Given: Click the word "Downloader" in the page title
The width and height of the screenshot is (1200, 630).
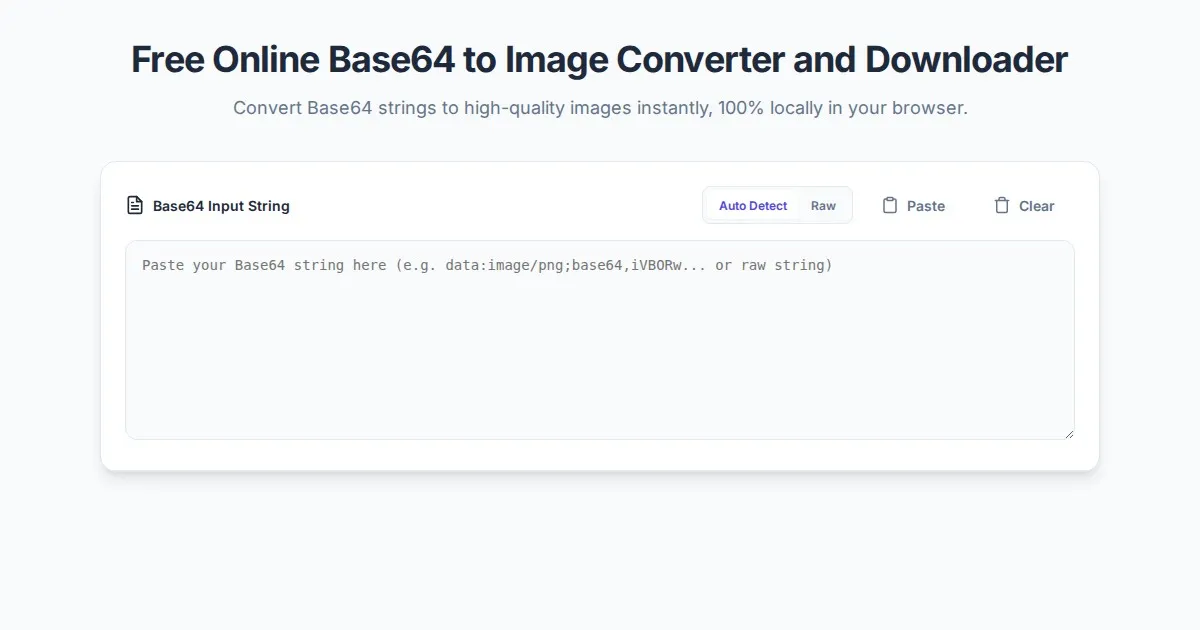Looking at the screenshot, I should point(966,60).
